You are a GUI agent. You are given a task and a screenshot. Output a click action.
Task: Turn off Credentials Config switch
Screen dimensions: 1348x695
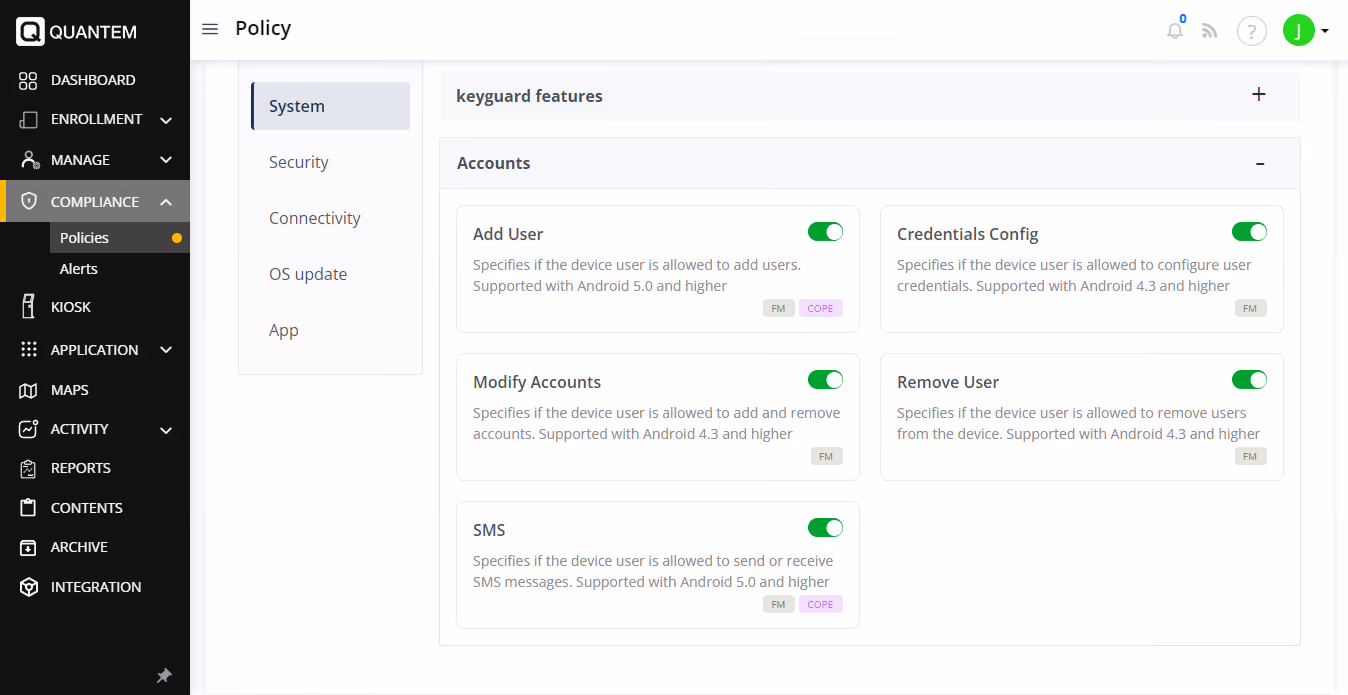[1249, 232]
